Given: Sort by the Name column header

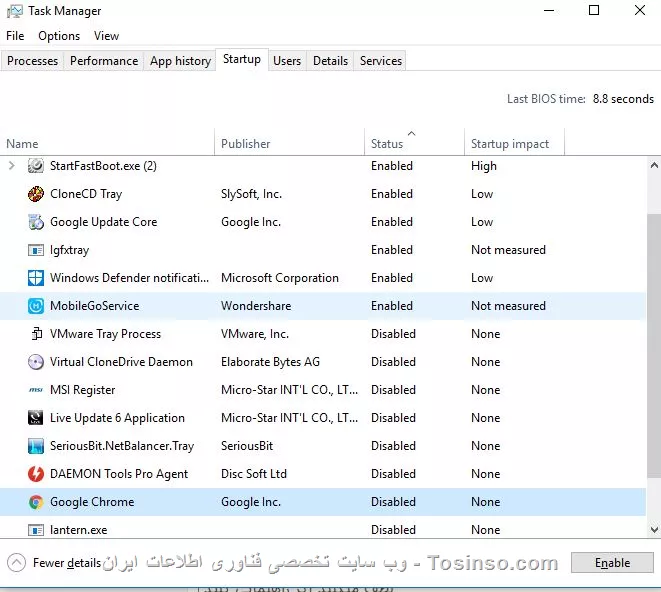Looking at the screenshot, I should point(22,144).
